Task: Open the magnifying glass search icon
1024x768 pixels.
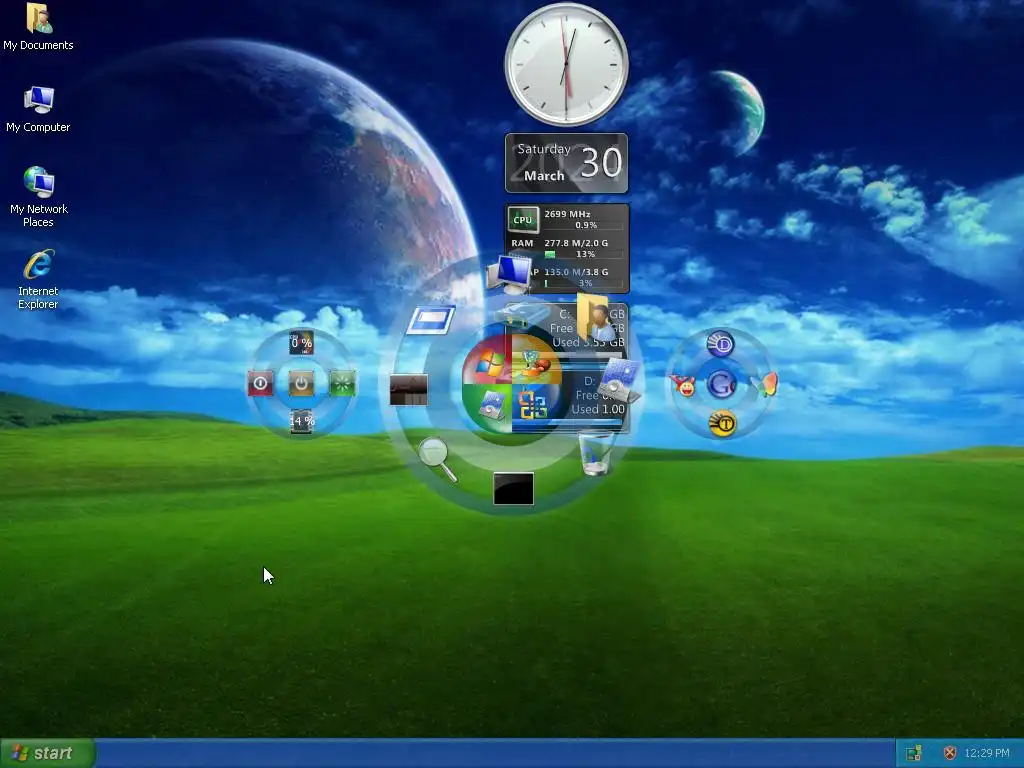Action: point(437,459)
